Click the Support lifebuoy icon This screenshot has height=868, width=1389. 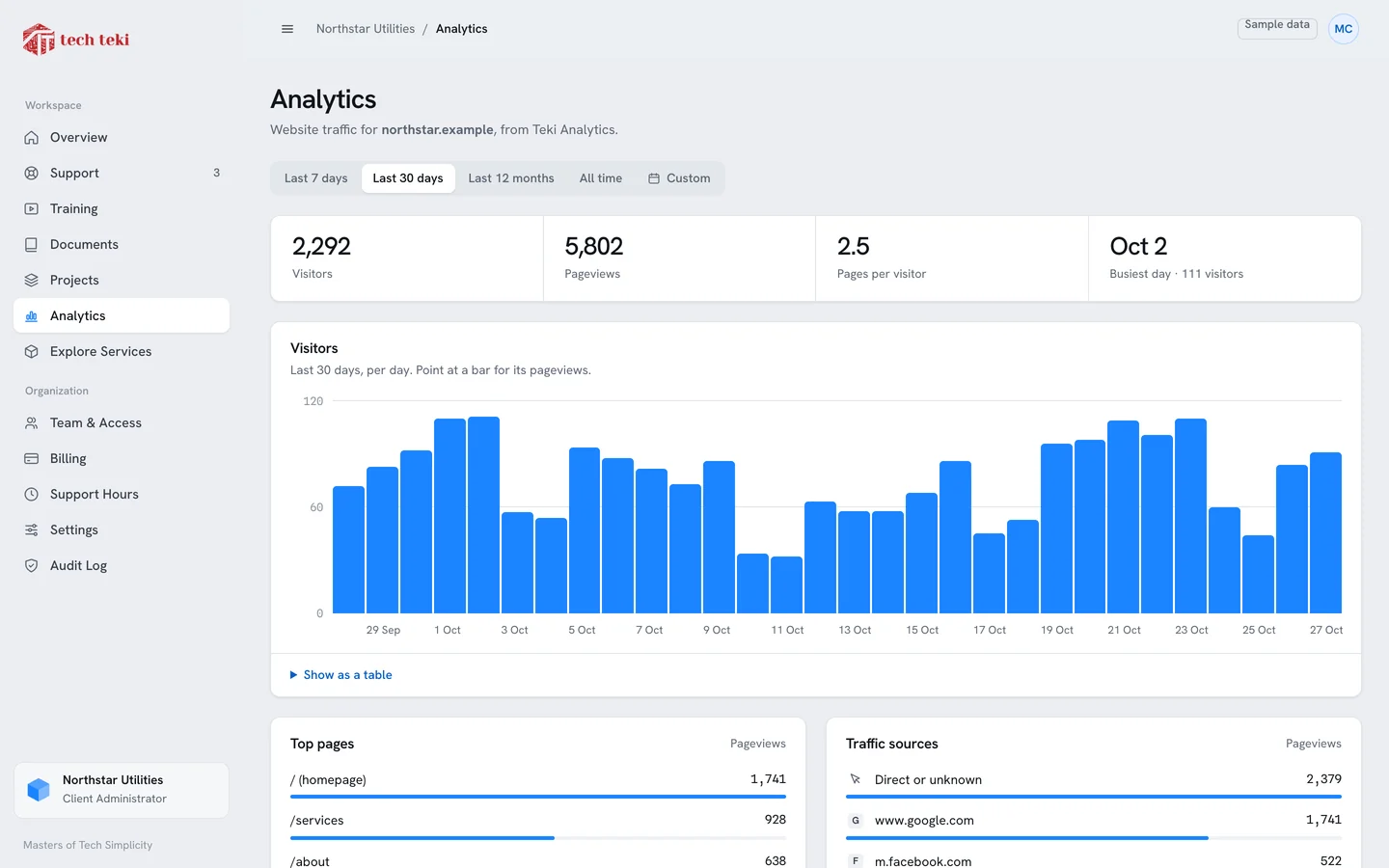click(x=32, y=174)
